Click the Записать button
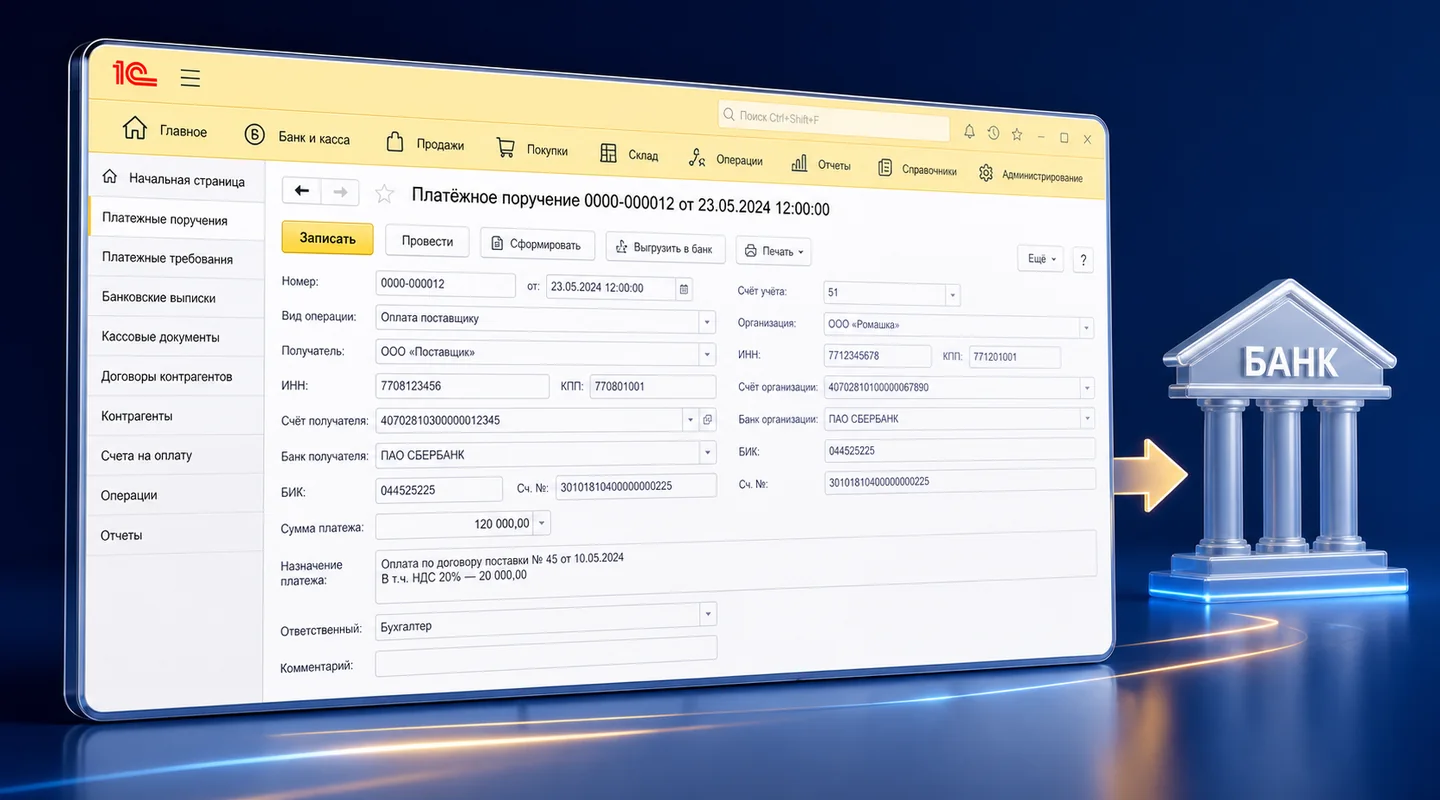This screenshot has height=800, width=1440. coord(327,238)
